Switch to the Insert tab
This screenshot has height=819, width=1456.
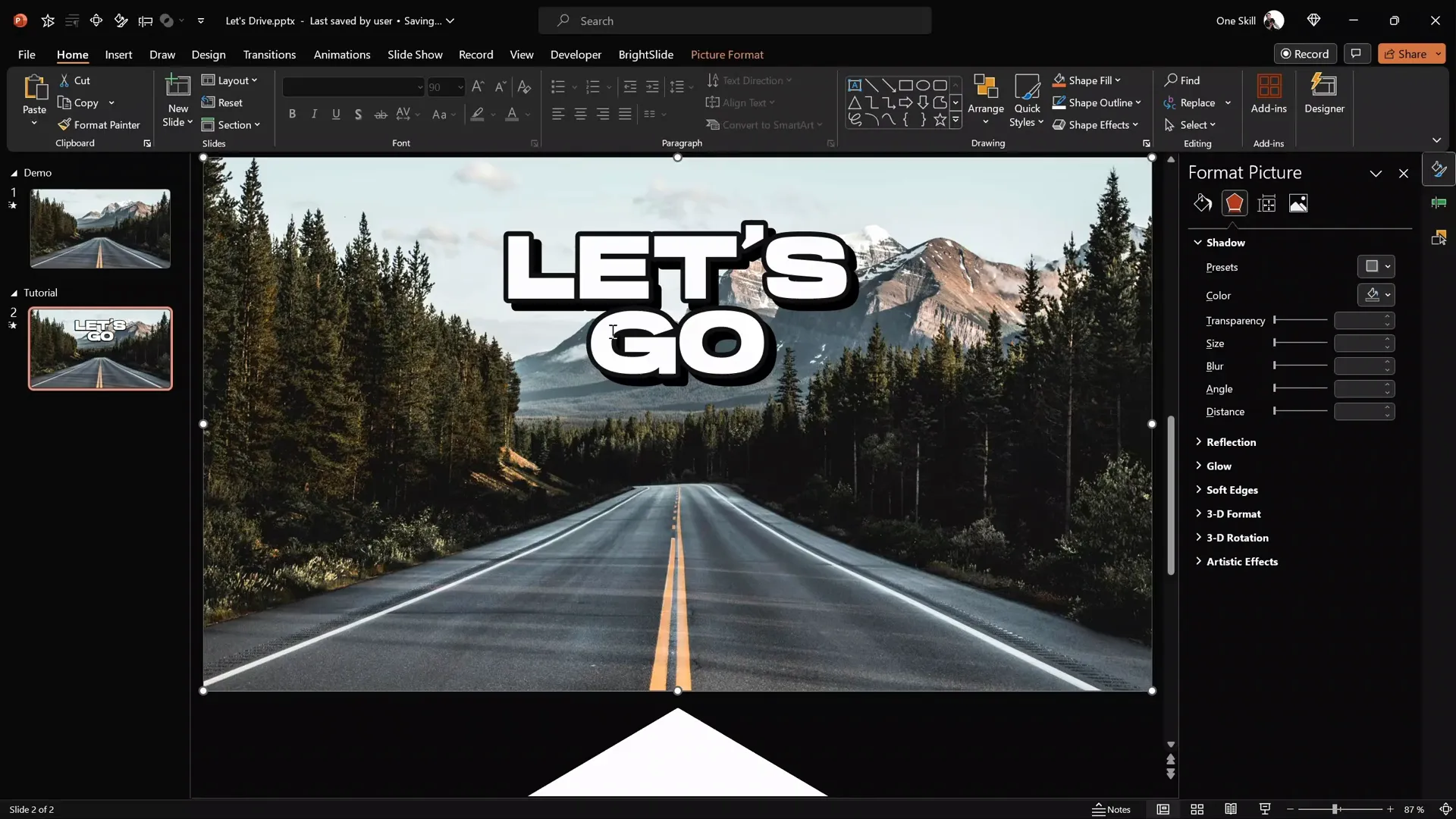[x=118, y=55]
